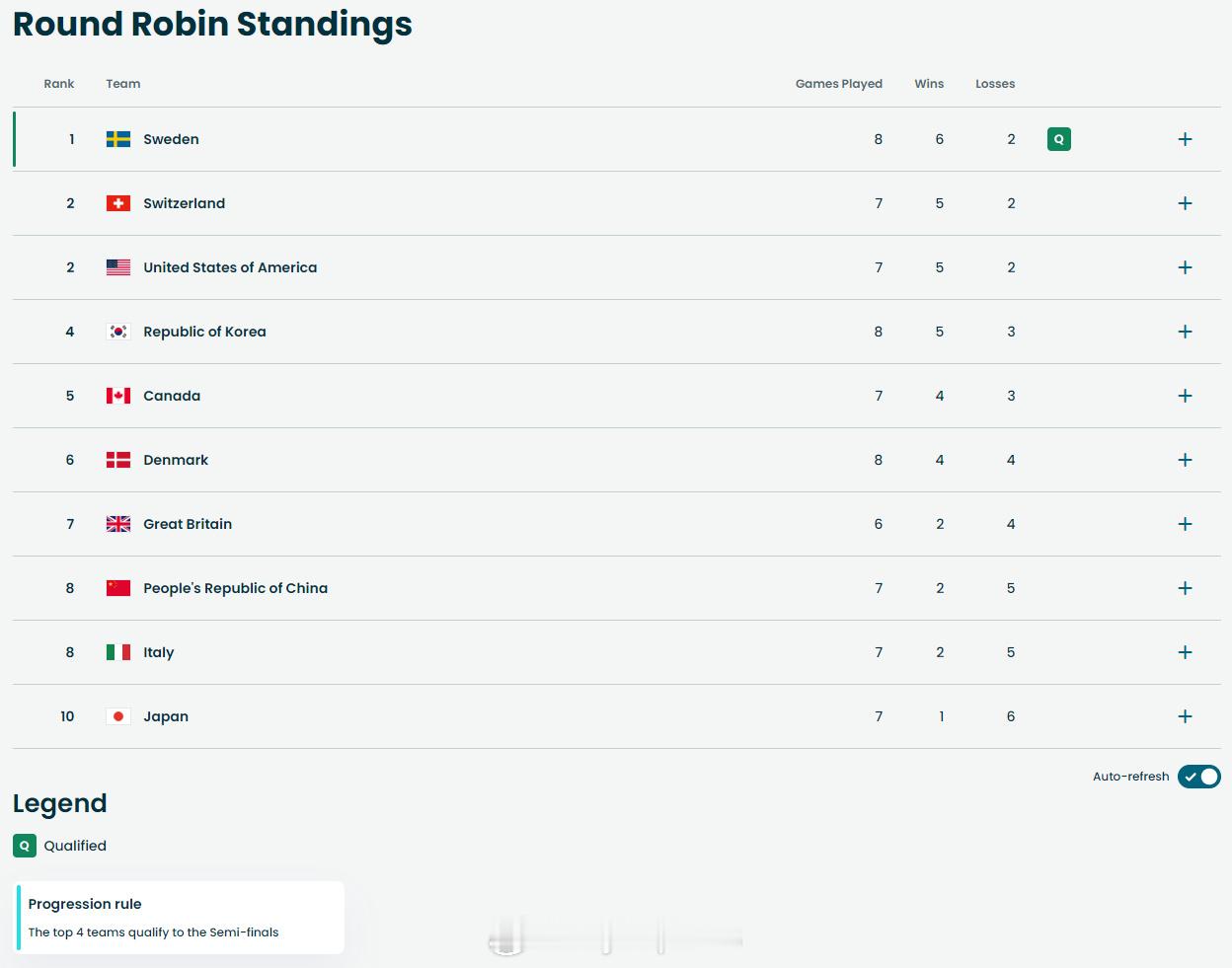Click Sweden's green Qualified badge
The image size is (1232, 968).
click(1058, 139)
